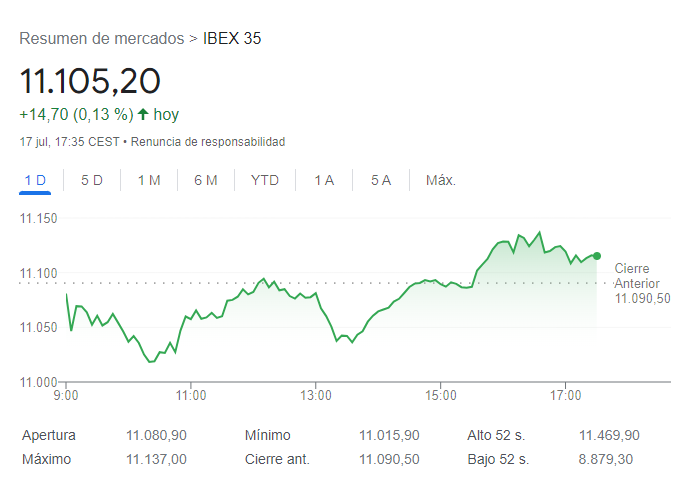Click the Máximo value 11.137,00
This screenshot has width=693, height=484.
pos(156,459)
